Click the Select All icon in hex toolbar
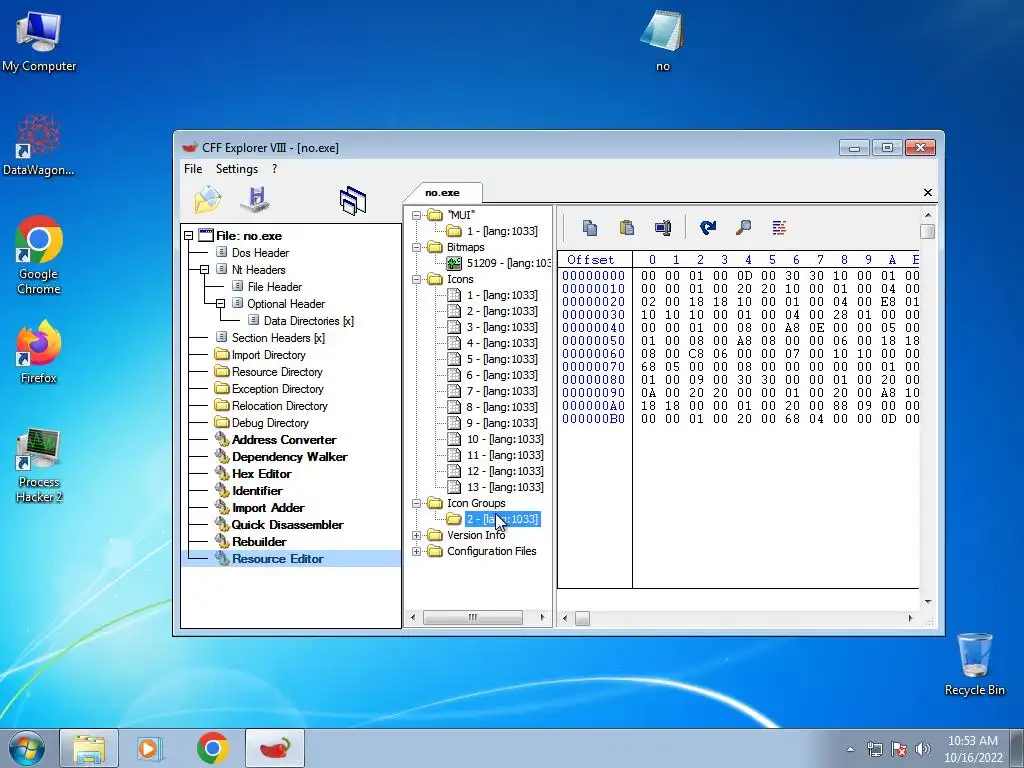The height and width of the screenshot is (768, 1024). (663, 227)
